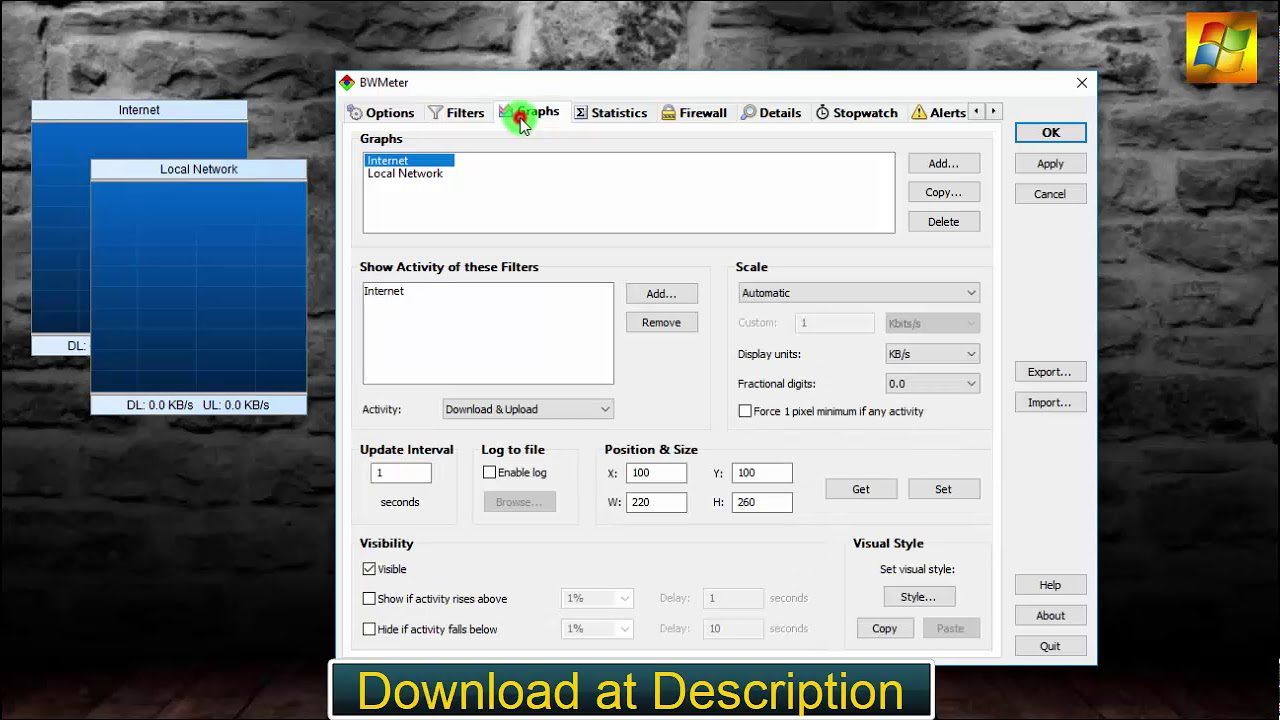Click the Update Interval seconds field
This screenshot has width=1280, height=720.
(x=401, y=473)
